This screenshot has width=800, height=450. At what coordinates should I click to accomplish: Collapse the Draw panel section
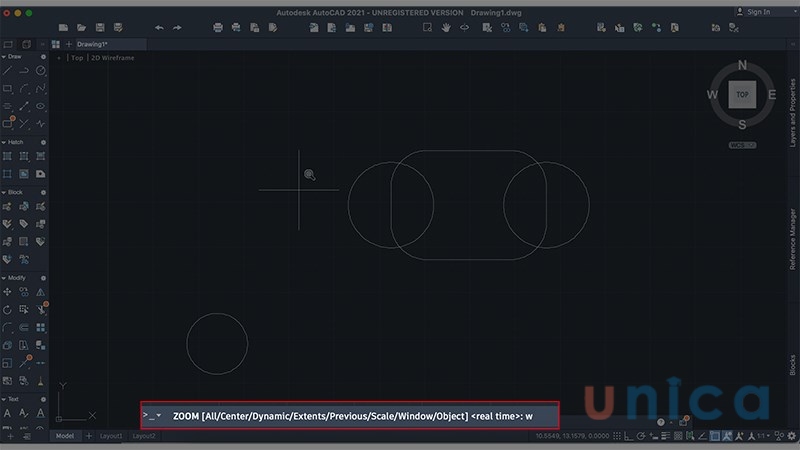coord(6,57)
